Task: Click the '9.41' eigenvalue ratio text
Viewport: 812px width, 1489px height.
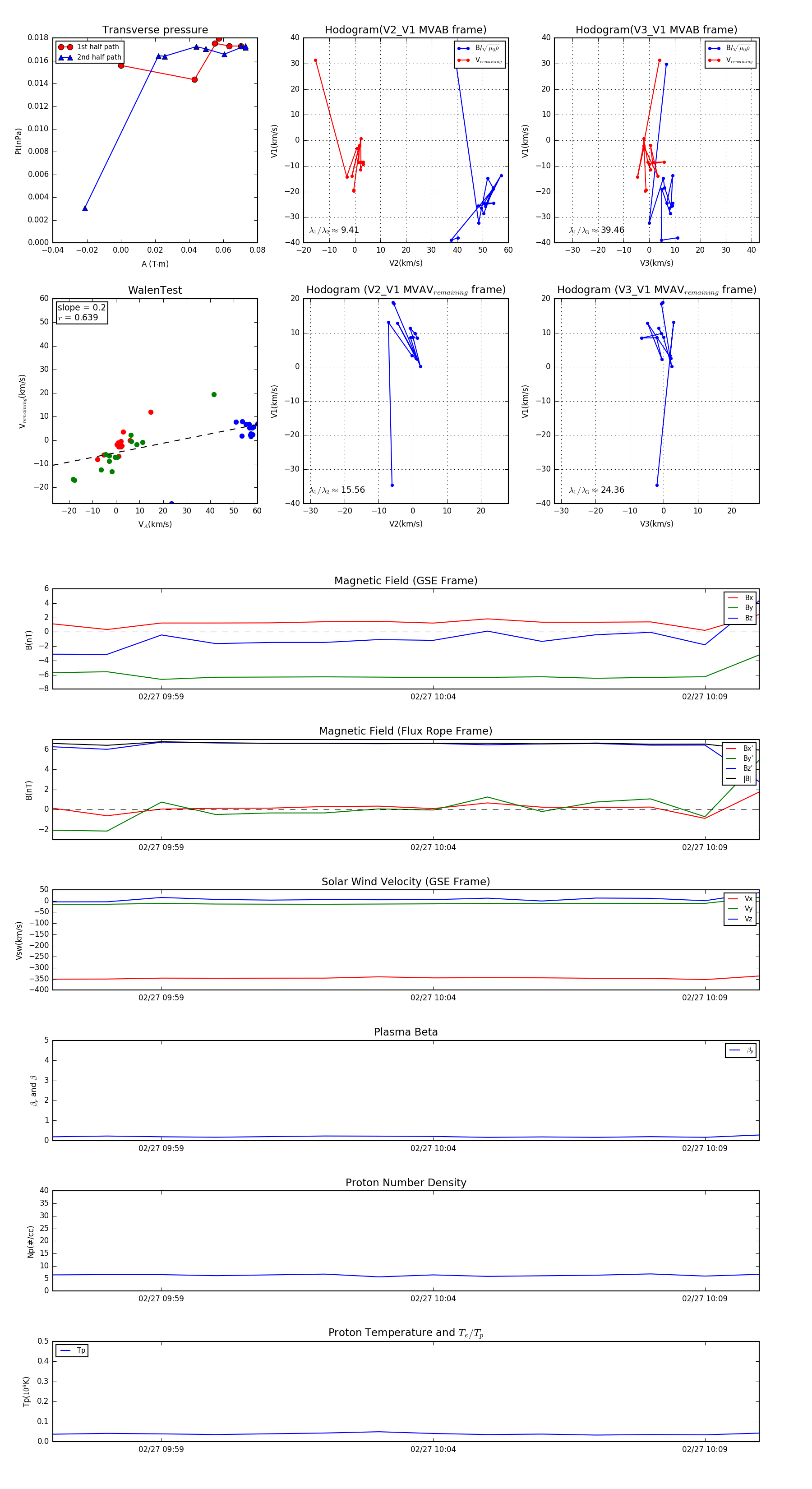Action: point(350,230)
